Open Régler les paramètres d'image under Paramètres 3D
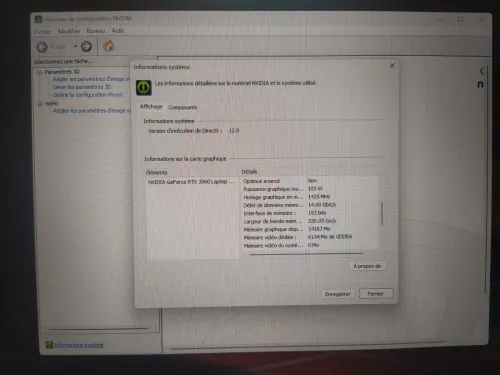The width and height of the screenshot is (500, 375). (x=91, y=79)
